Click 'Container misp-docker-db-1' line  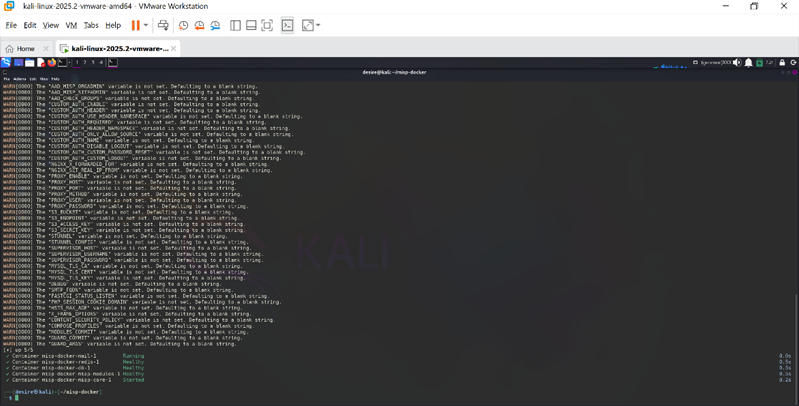pyautogui.click(x=51, y=368)
